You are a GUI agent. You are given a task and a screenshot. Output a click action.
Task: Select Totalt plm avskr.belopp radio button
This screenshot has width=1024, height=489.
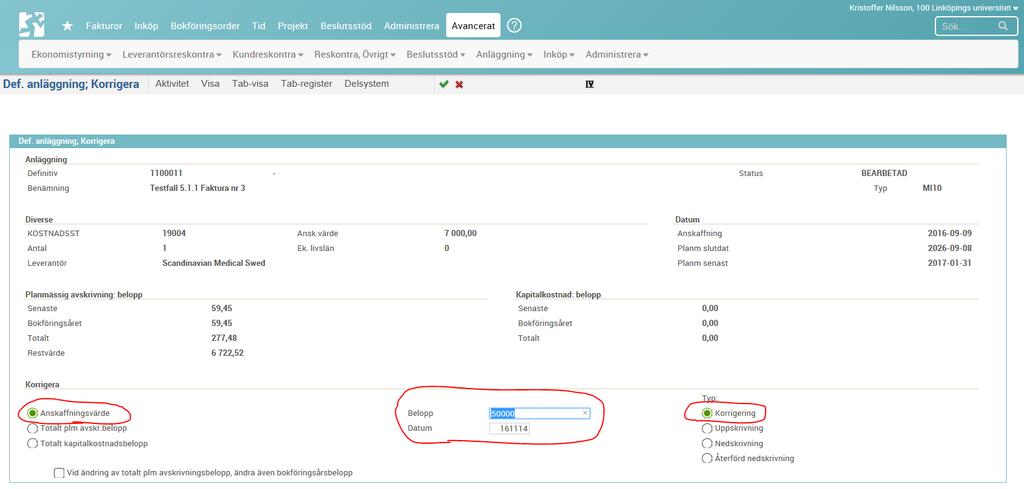tap(33, 428)
